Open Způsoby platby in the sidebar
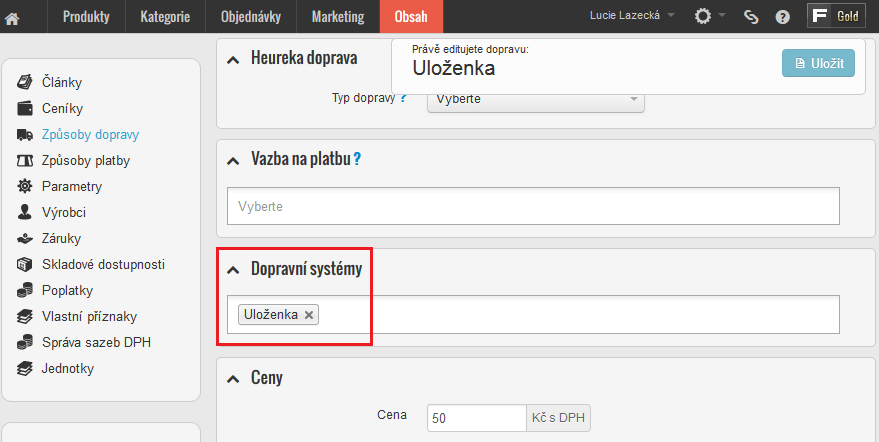The image size is (879, 442). point(86,160)
